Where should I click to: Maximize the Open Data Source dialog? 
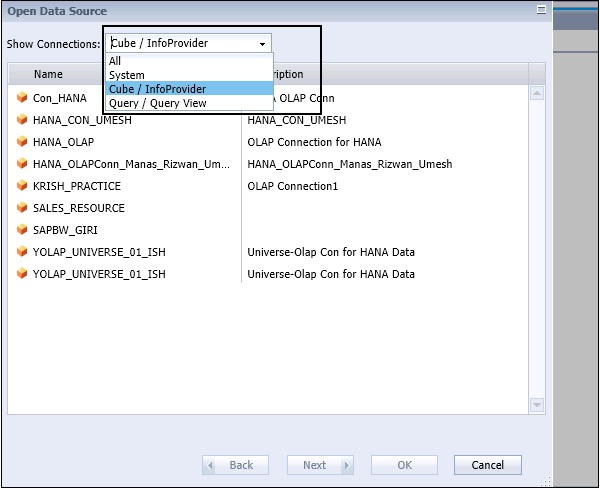coord(541,10)
